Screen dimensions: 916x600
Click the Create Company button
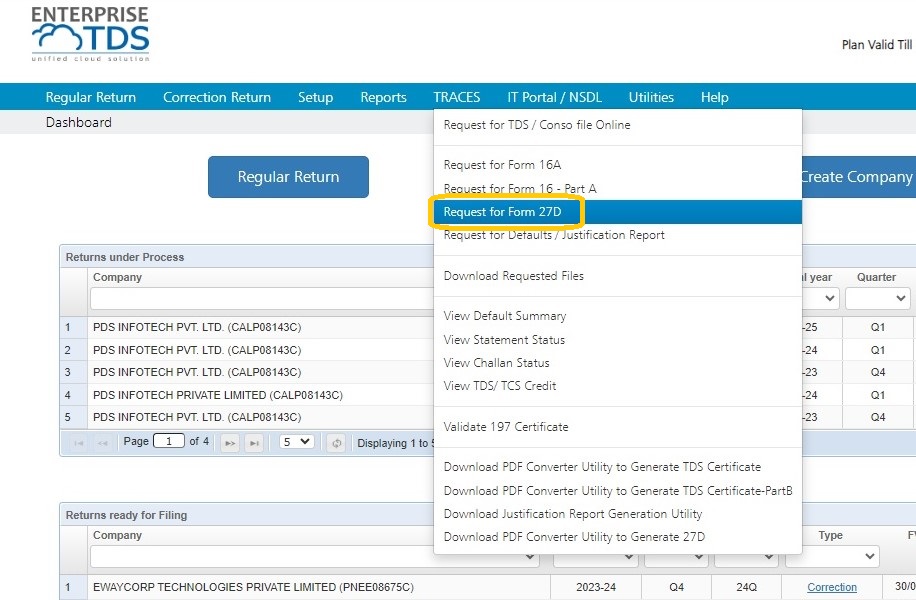pos(859,176)
